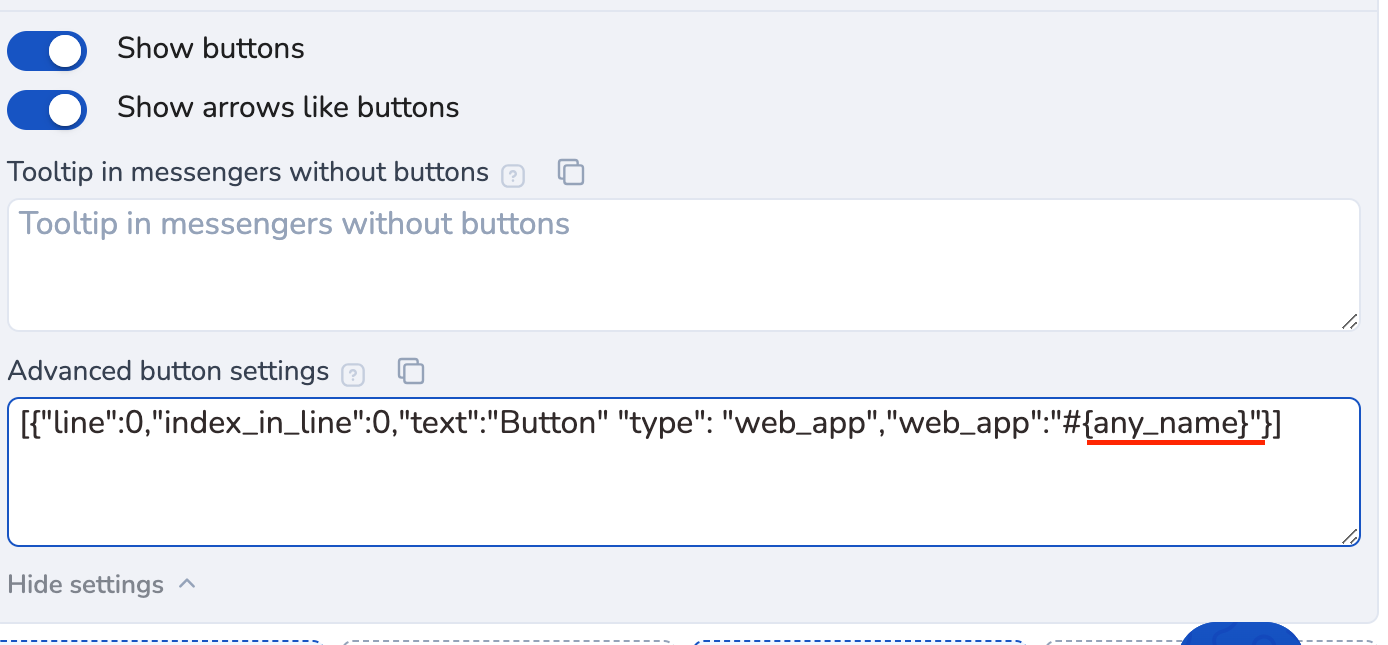Screen dimensions: 1388x645
Task: Open help icon next to Advanced button settings
Action: (353, 375)
